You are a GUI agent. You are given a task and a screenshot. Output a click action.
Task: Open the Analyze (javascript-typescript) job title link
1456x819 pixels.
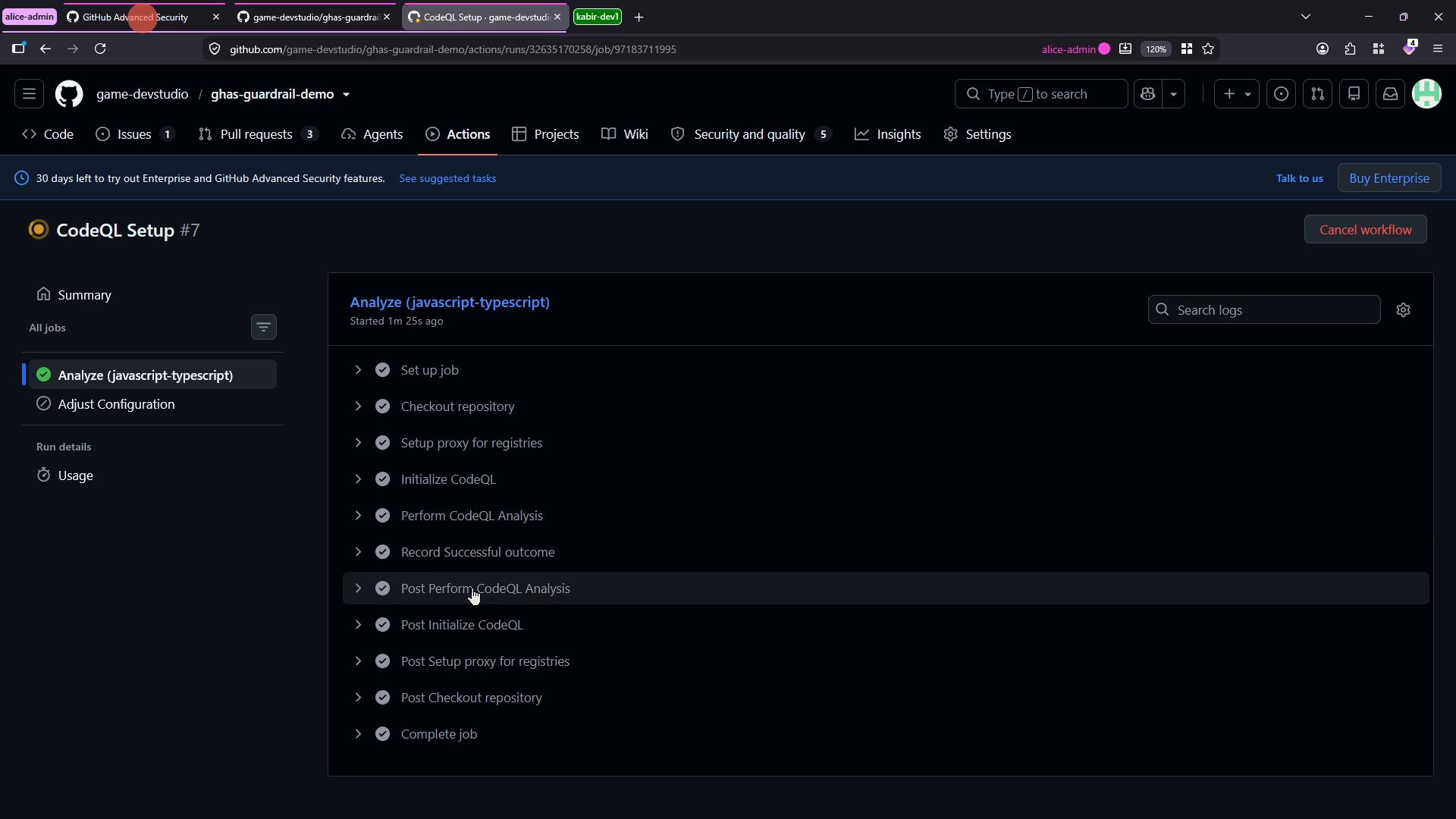tap(450, 303)
